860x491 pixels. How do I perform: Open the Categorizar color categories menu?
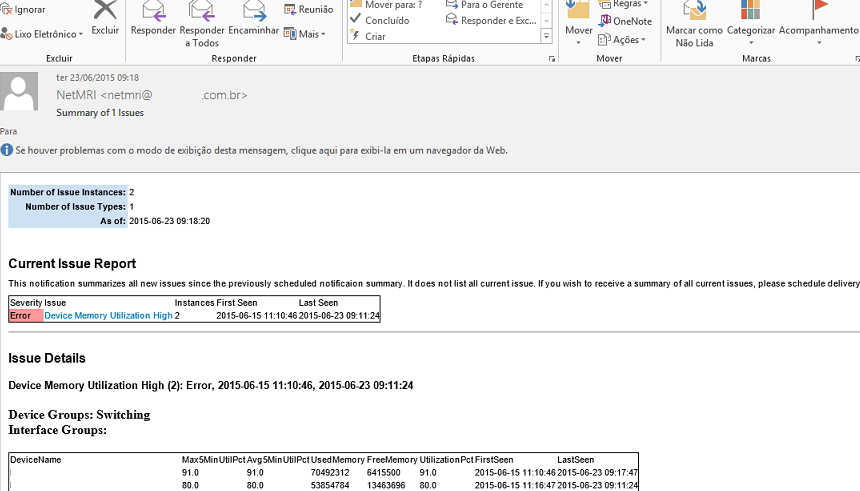click(x=750, y=12)
